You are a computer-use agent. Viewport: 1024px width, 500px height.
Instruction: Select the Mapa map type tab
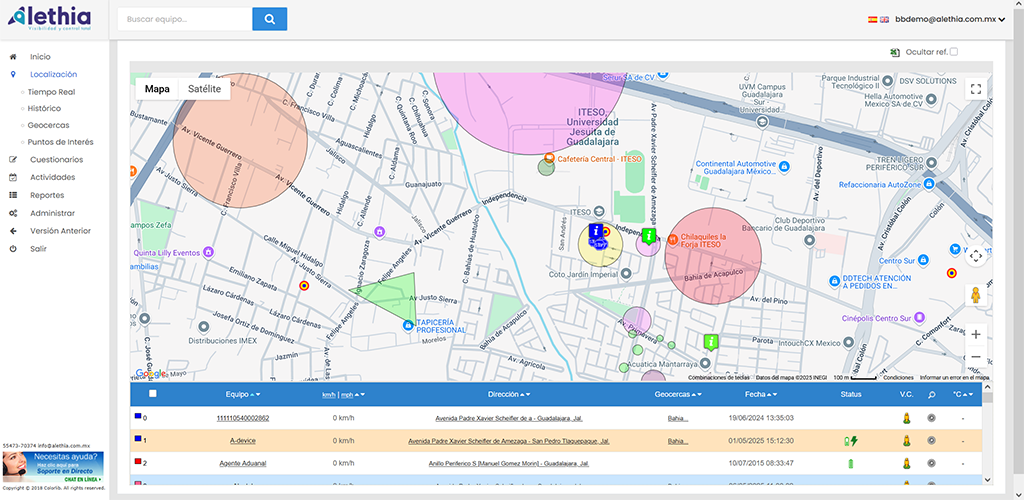click(157, 89)
